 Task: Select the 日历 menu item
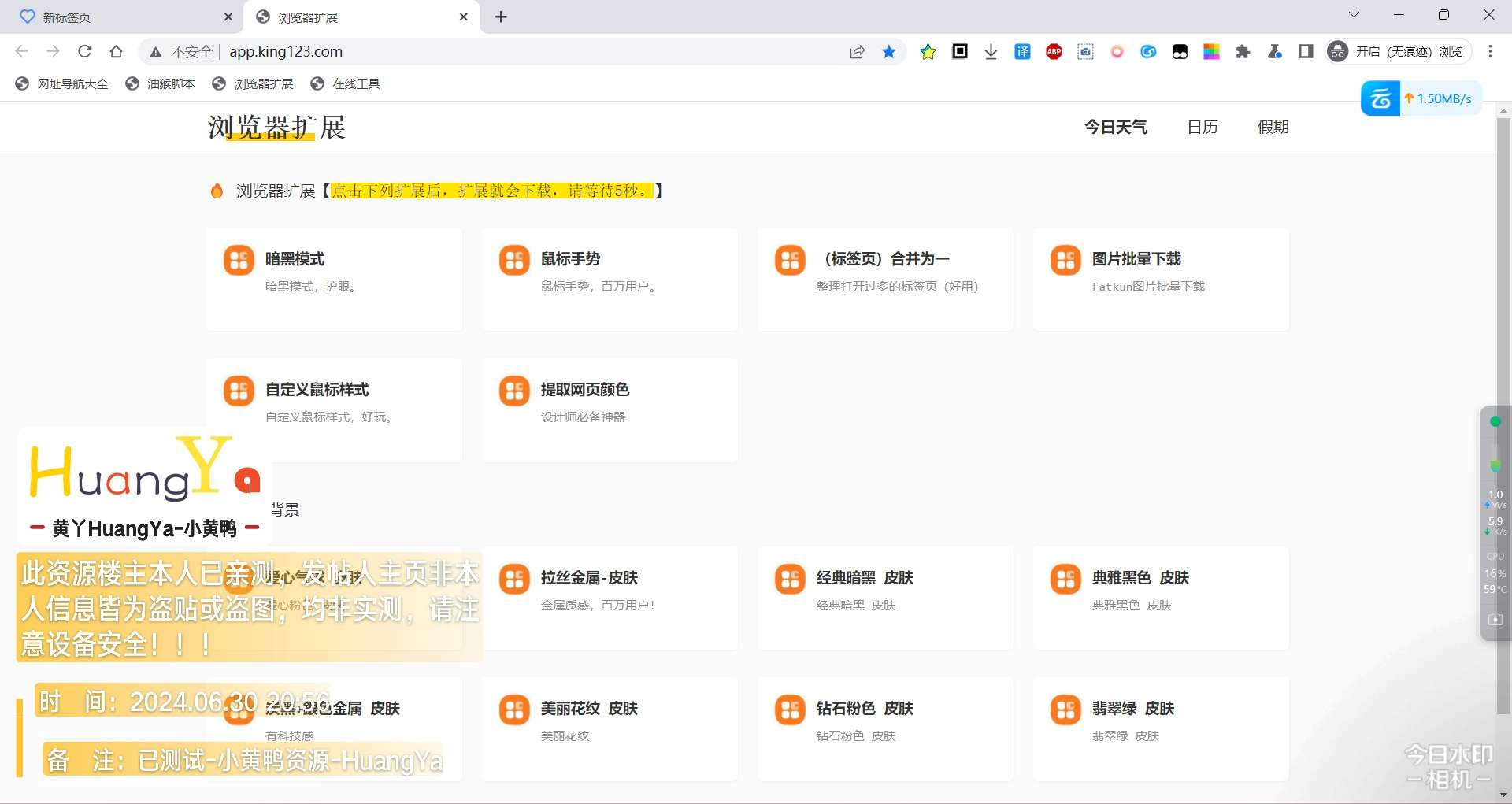[x=1202, y=127]
